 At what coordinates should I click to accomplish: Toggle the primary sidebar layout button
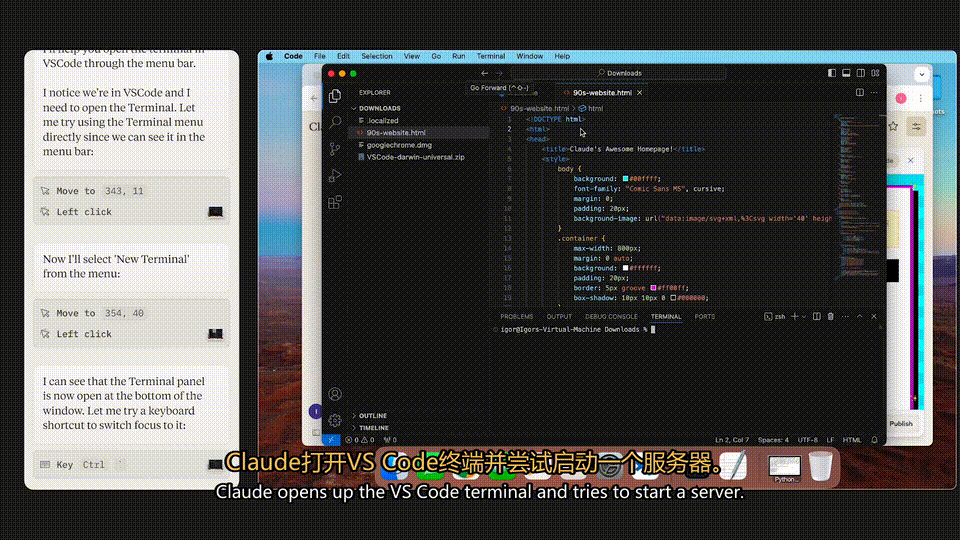[x=831, y=73]
